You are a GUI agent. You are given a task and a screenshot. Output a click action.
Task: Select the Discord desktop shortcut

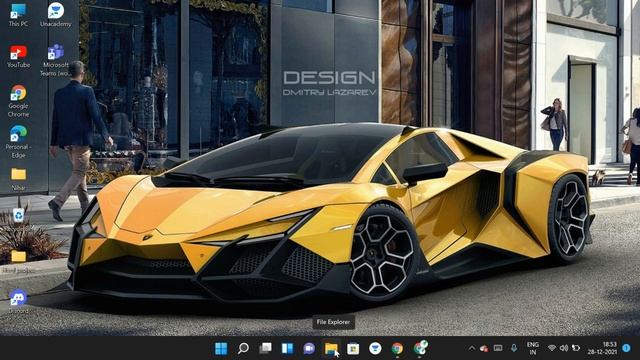[18, 302]
